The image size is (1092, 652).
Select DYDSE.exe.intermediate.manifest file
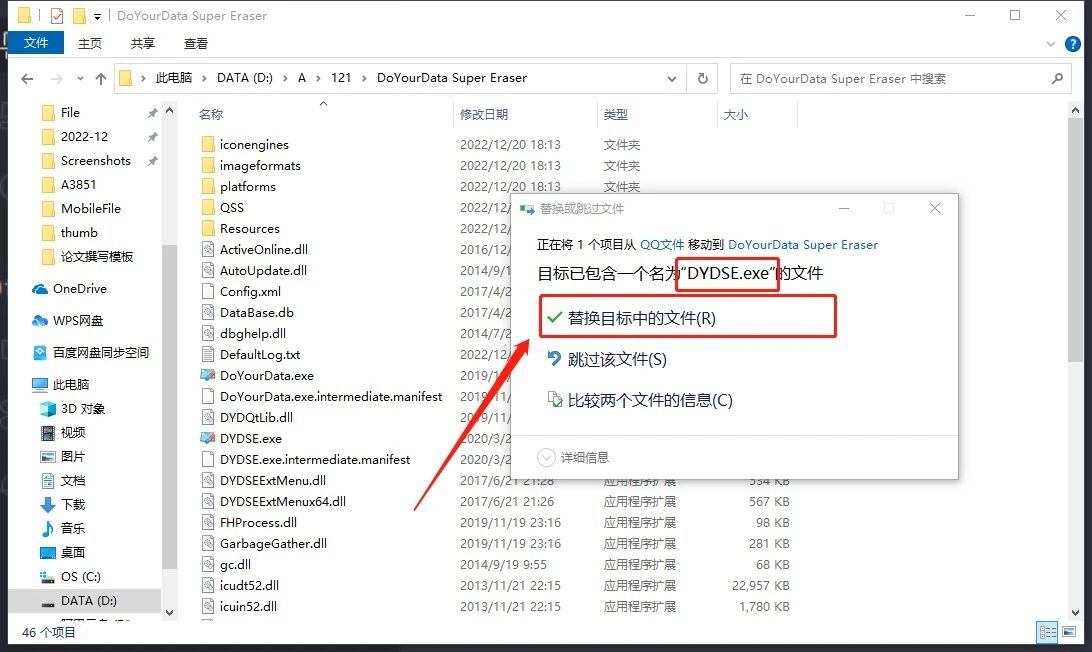pos(315,459)
